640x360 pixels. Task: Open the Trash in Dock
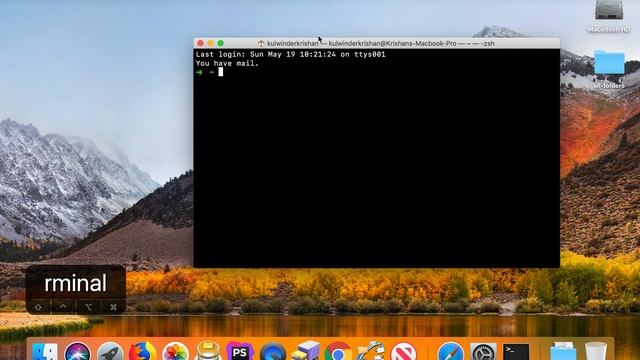click(x=596, y=352)
